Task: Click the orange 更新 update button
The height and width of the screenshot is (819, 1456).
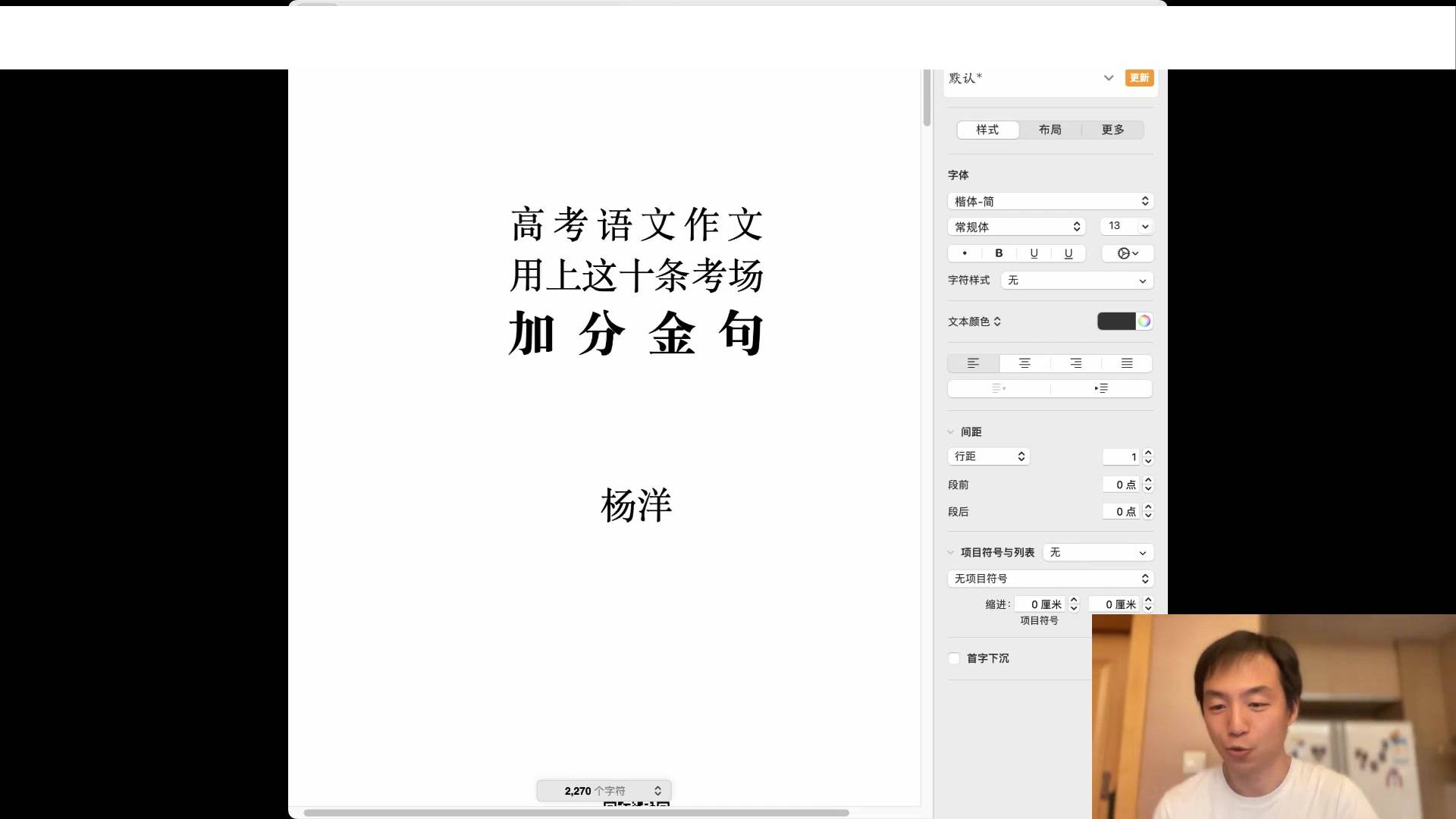Action: point(1139,78)
